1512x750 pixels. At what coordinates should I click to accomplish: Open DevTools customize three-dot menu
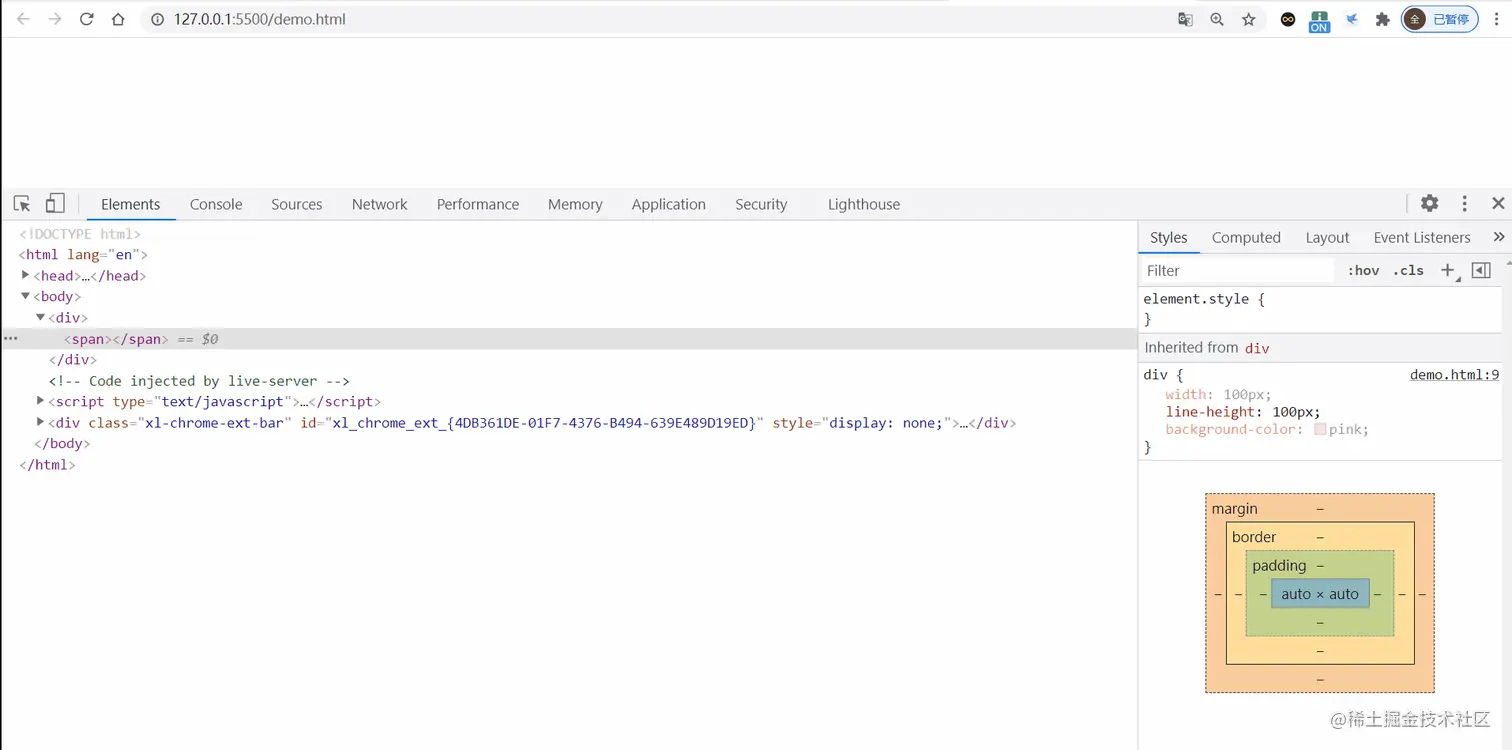[1464, 203]
